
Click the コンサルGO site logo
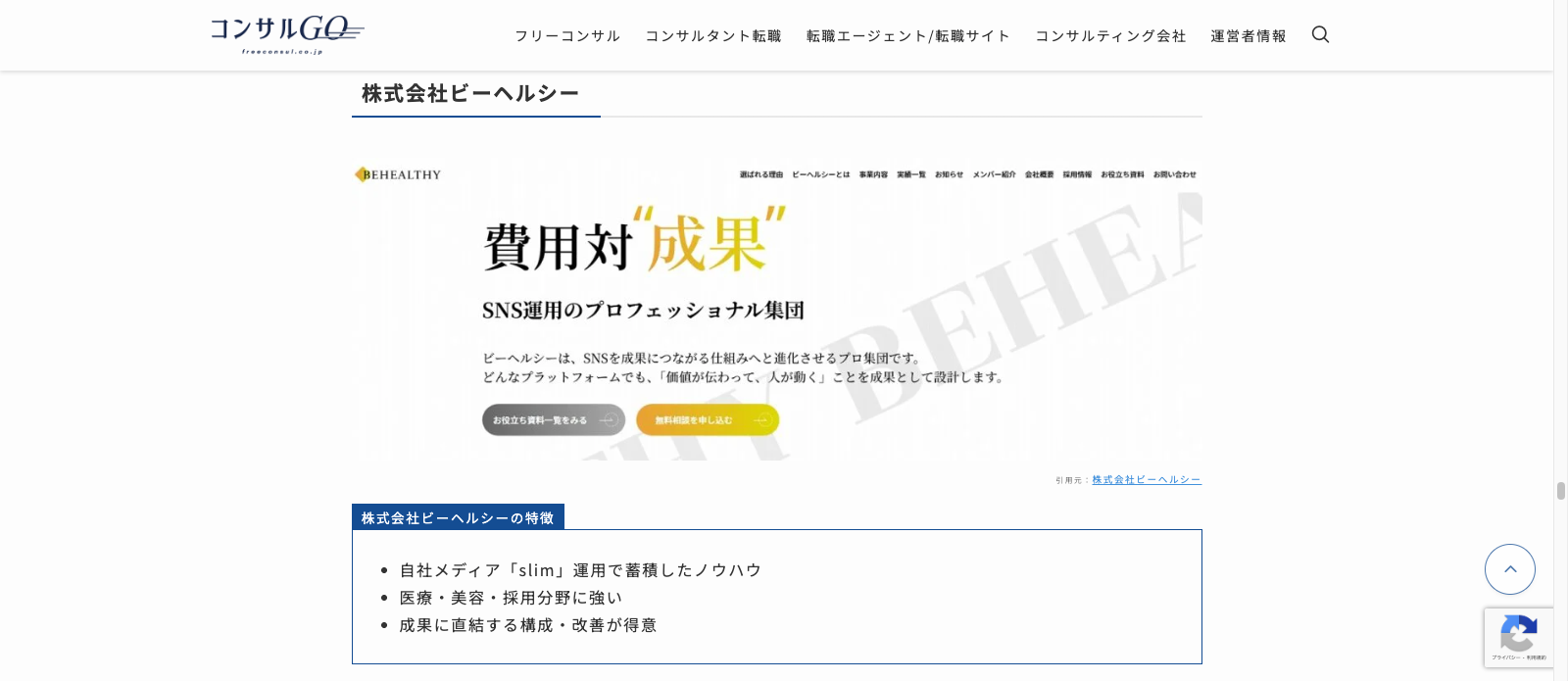coord(287,34)
